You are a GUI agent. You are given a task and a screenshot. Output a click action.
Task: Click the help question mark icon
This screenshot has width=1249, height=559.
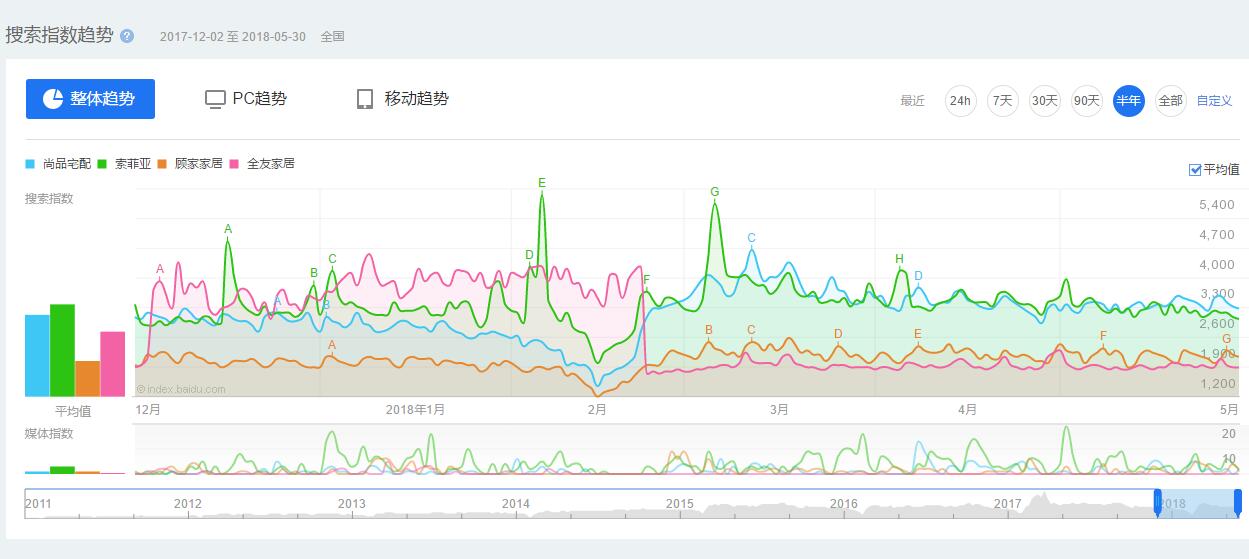(x=127, y=36)
